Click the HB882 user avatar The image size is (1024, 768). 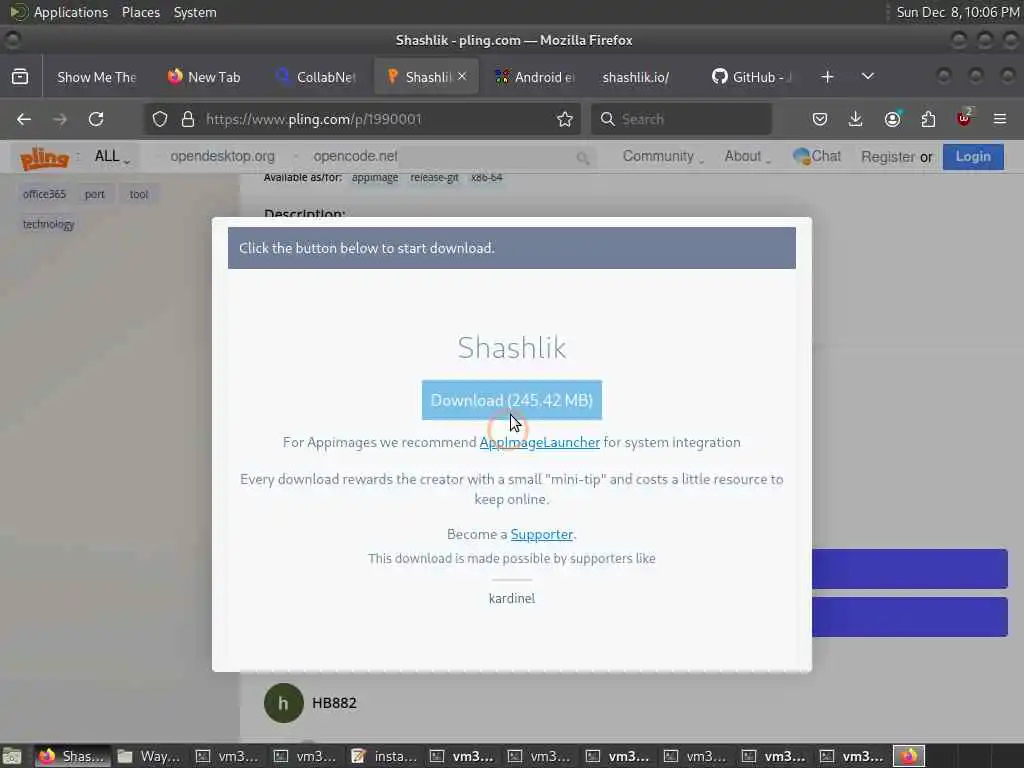[283, 703]
